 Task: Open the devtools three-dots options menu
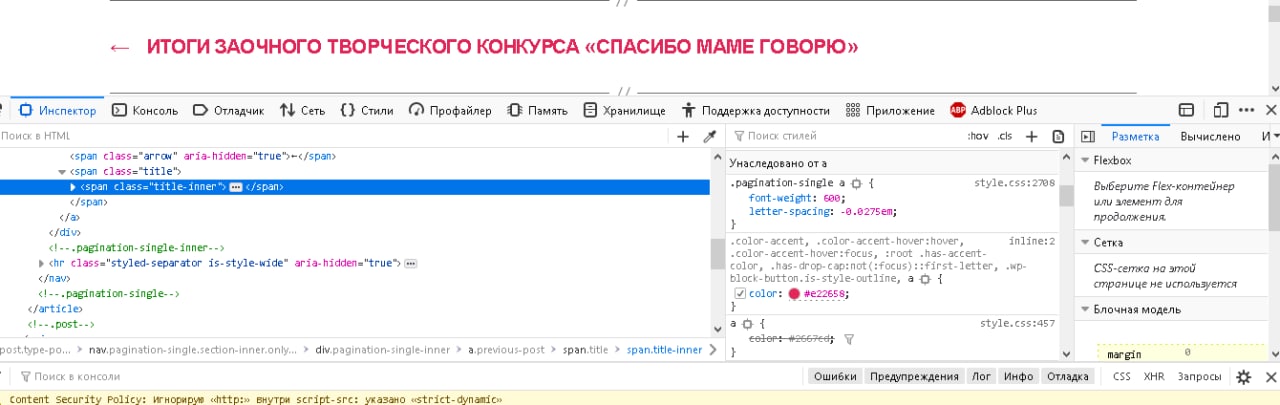1247,110
